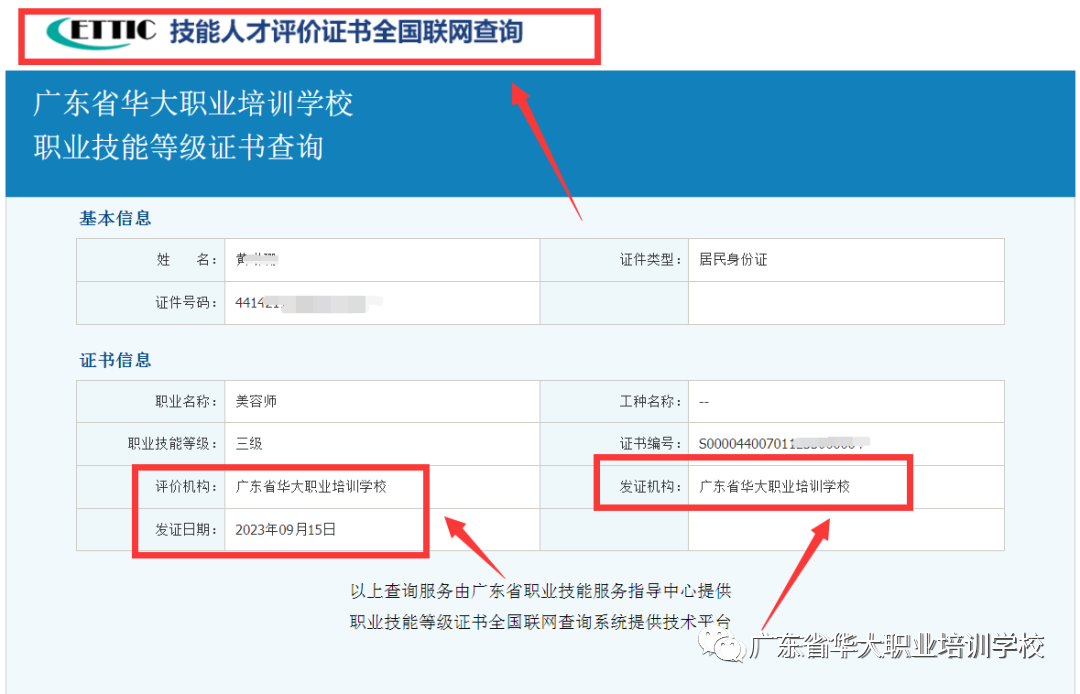
Task: Click the header title 技能人才评价证书全国联网查询
Action: 346,32
